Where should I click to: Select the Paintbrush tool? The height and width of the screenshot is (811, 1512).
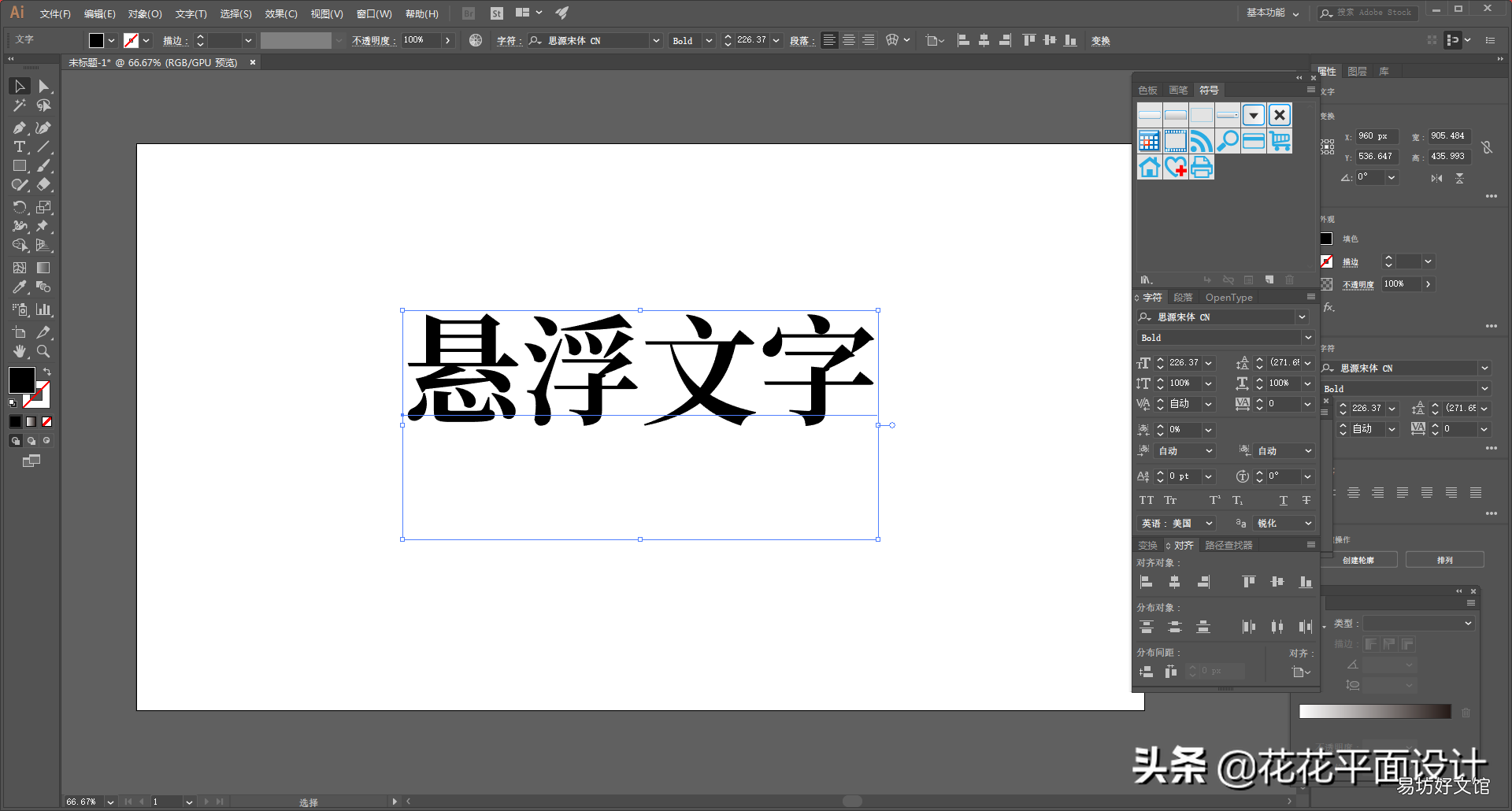coord(44,166)
